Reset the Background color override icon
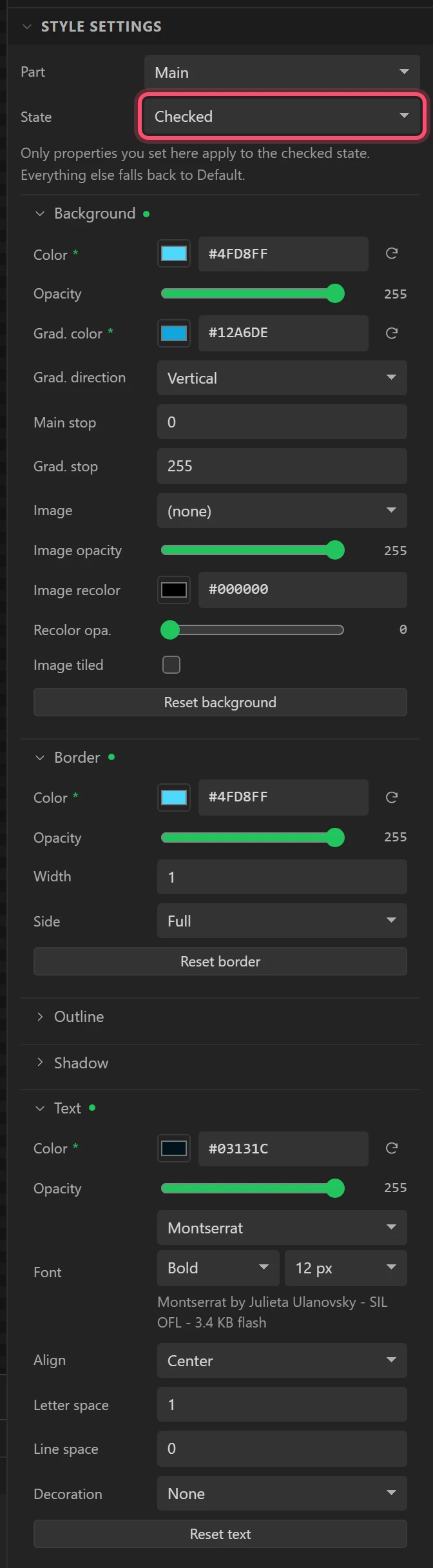Screen dimensions: 433x1568 (391, 253)
